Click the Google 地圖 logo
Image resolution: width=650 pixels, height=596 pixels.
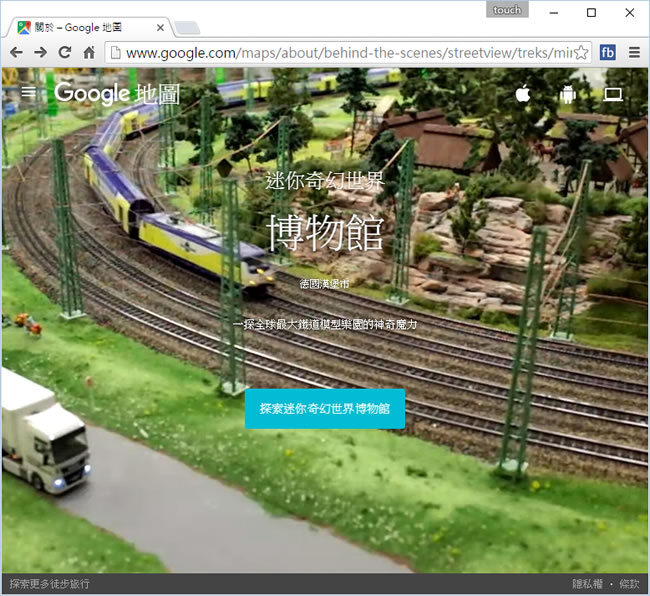[117, 94]
